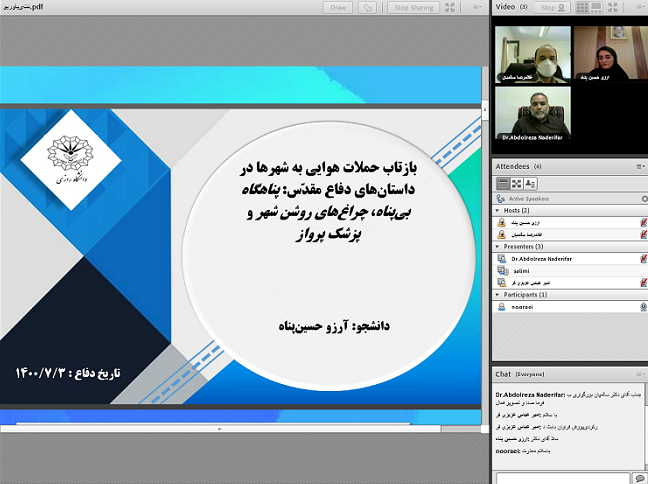648x484 pixels.
Task: Open the Breakout Room view icon
Action: tap(516, 183)
